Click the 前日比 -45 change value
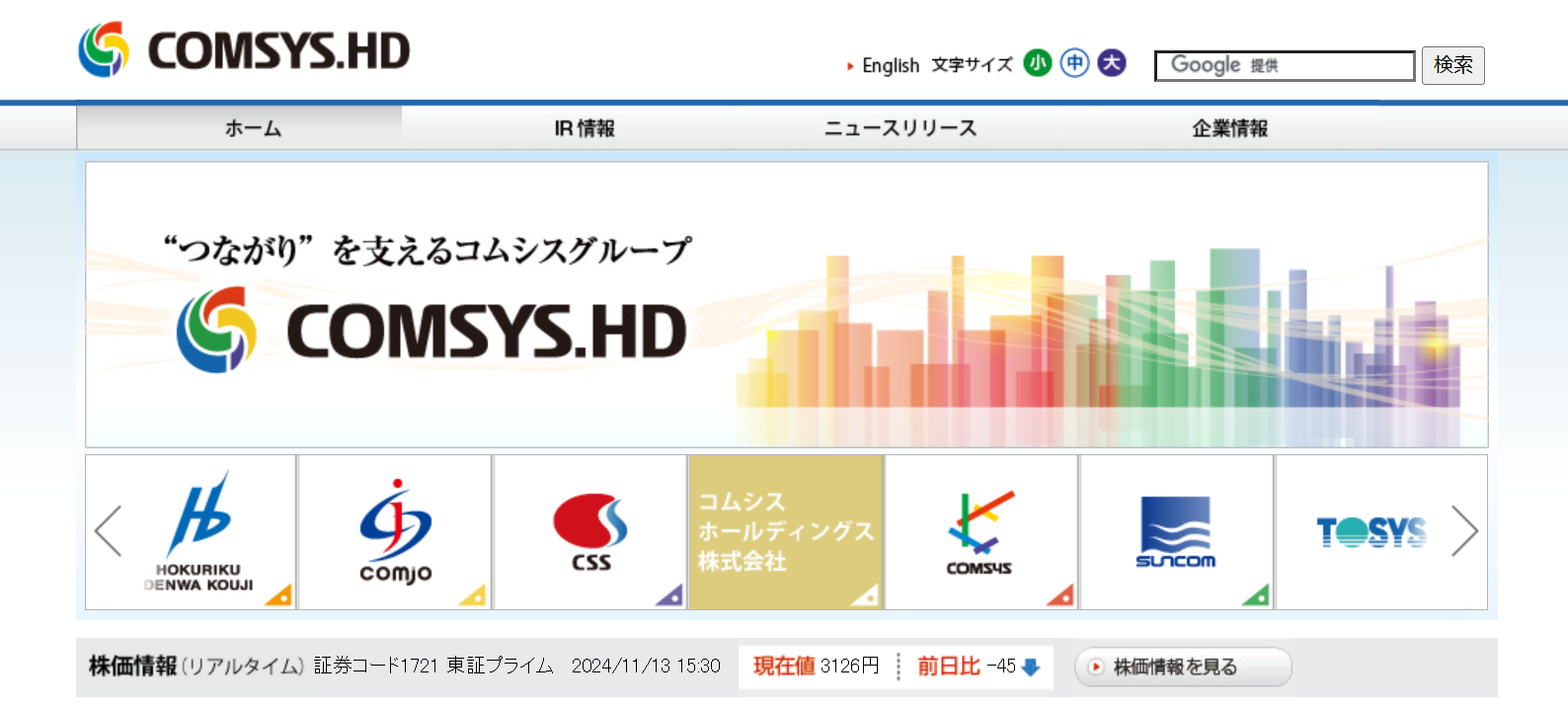The height and width of the screenshot is (709, 1568). coord(967,667)
